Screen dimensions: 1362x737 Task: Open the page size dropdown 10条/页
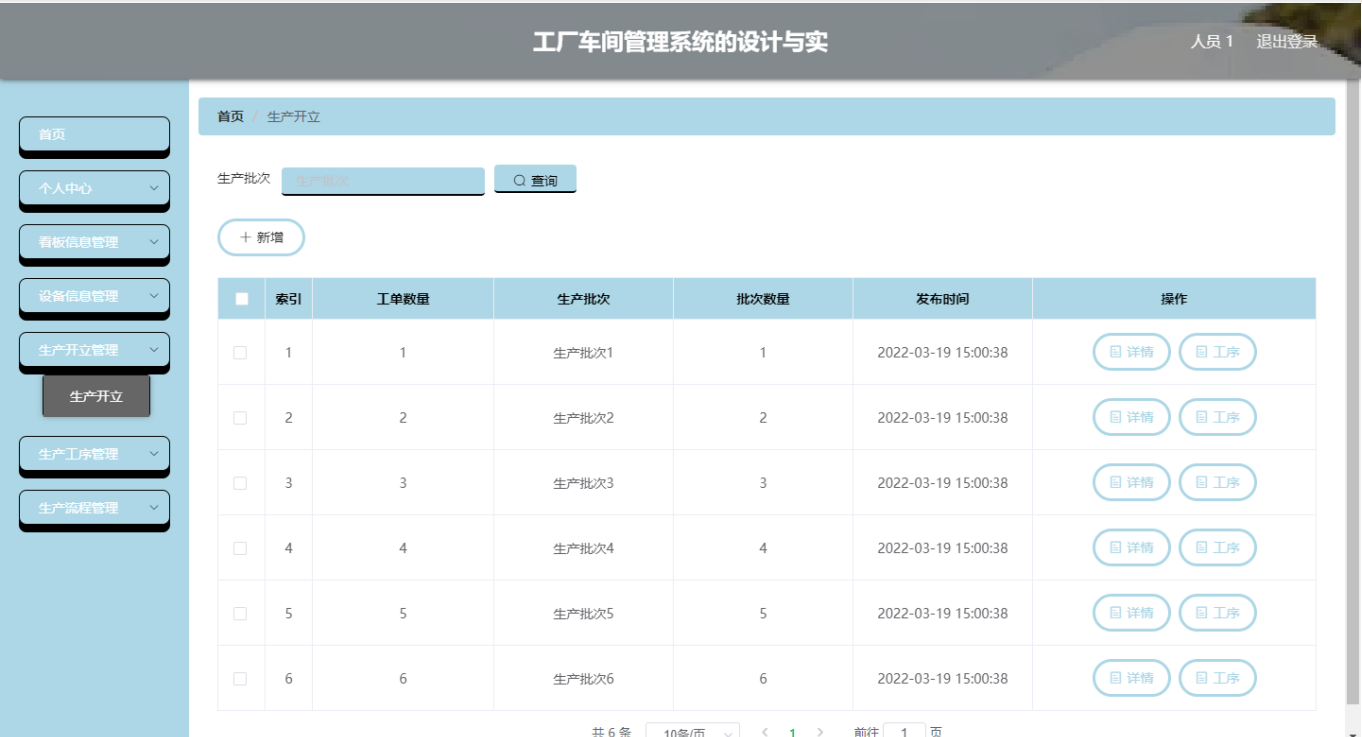tap(693, 730)
